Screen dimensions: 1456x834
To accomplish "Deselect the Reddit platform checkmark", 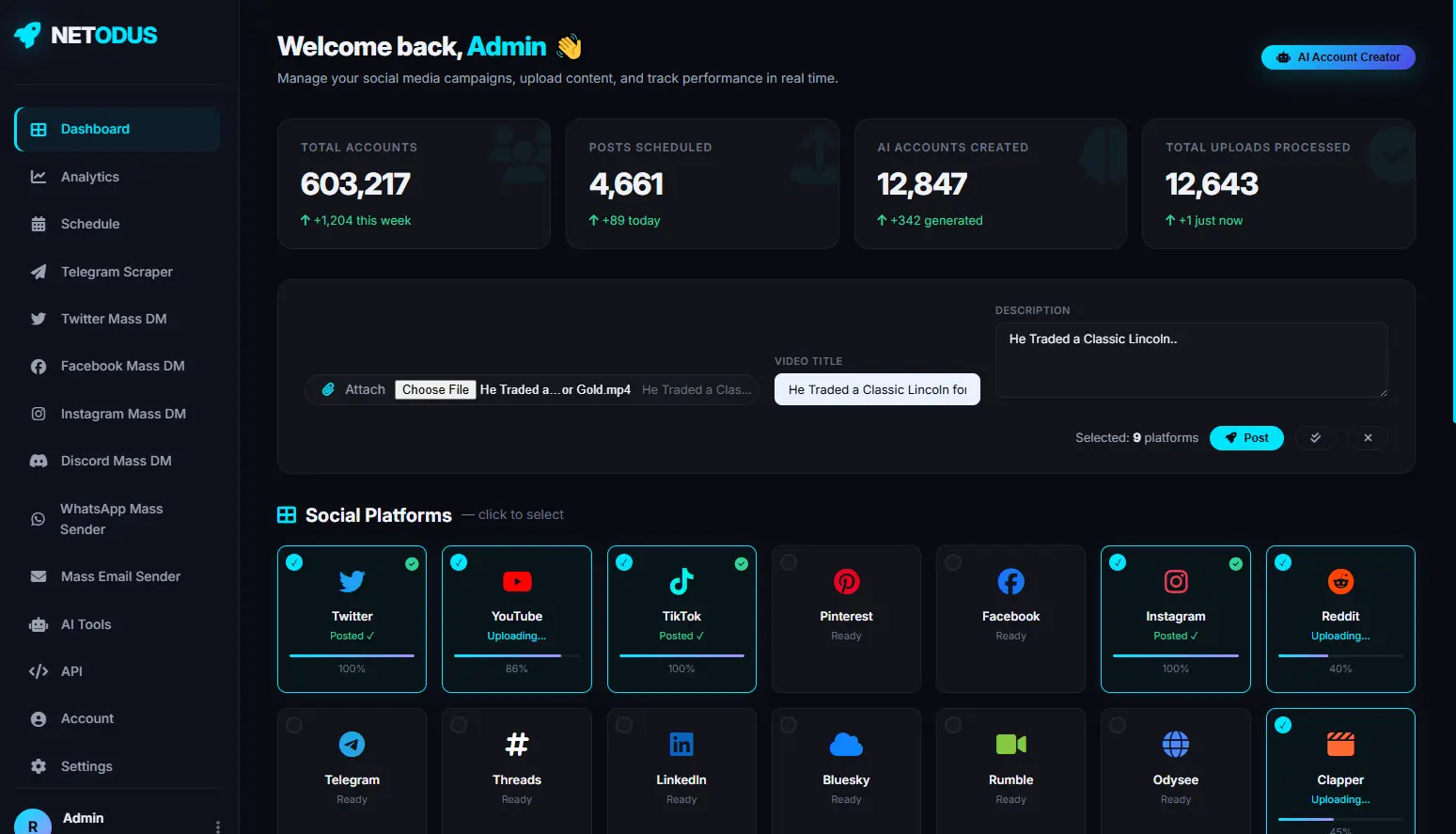I will 1283,562.
